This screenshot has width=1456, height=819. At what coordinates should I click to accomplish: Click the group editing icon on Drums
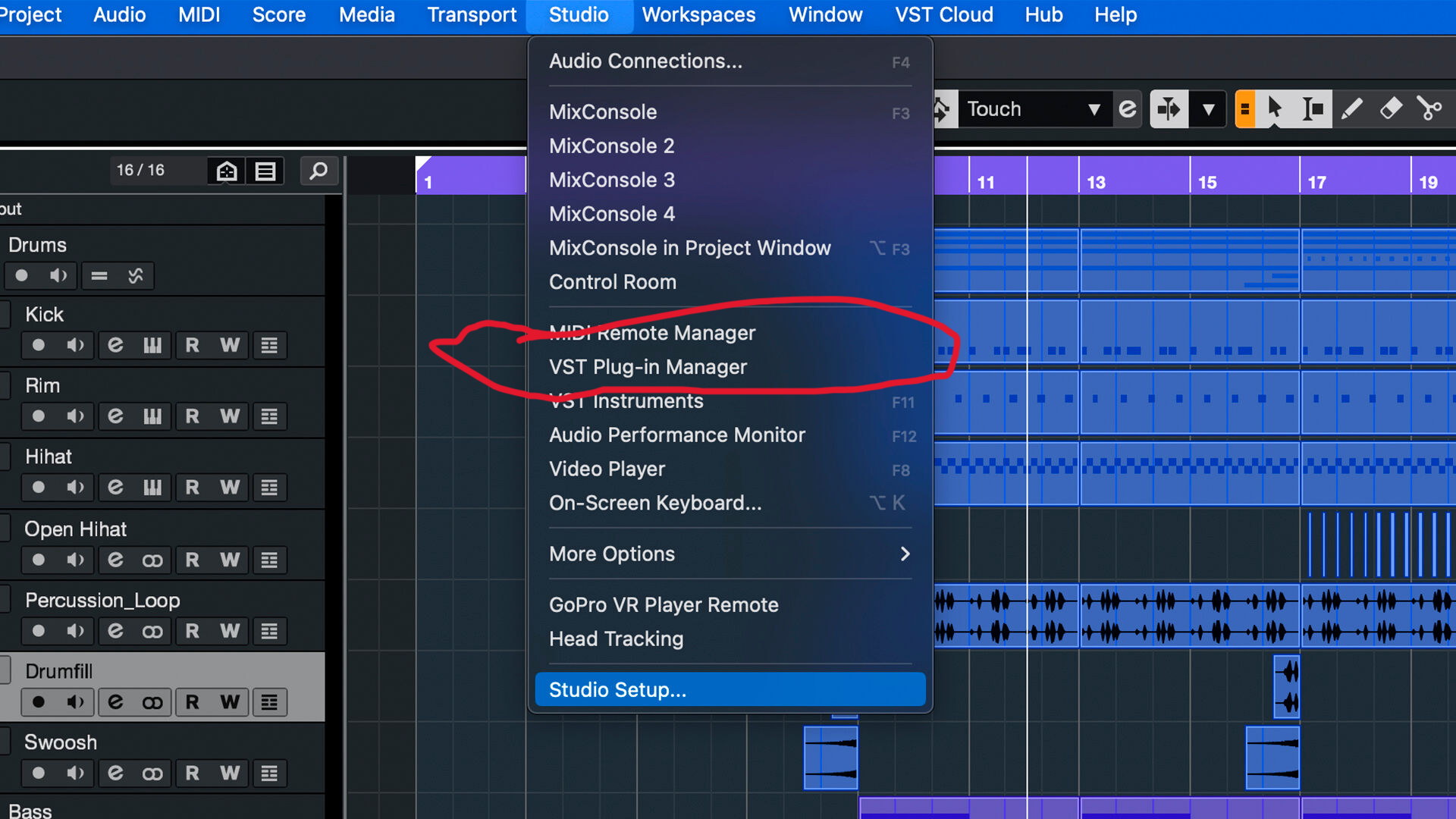tap(99, 276)
